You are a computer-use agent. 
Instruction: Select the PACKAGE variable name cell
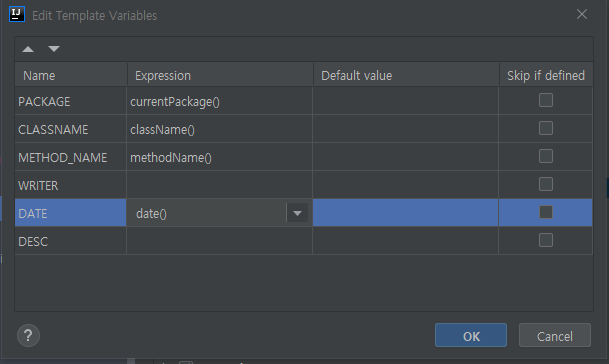click(x=70, y=101)
